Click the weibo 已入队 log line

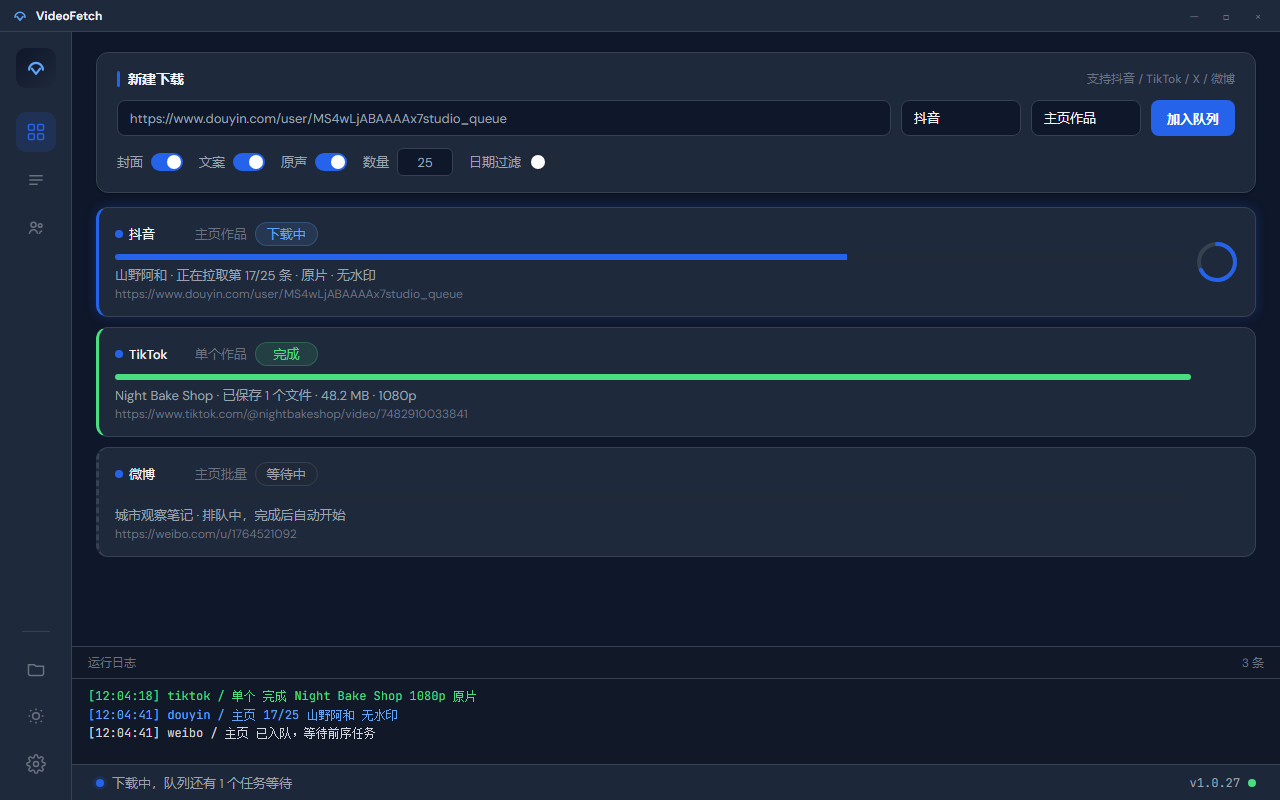[x=232, y=734]
